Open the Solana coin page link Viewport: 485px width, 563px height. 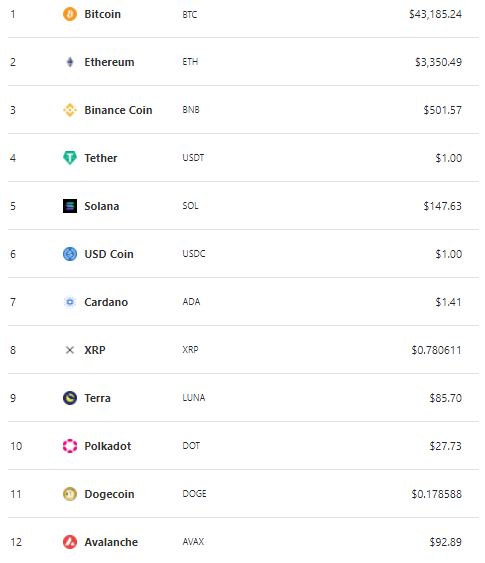point(102,206)
